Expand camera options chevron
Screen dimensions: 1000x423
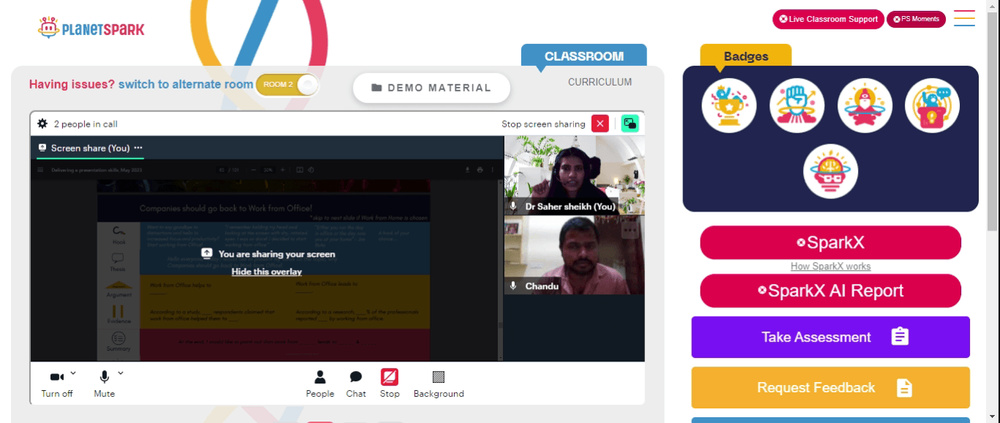73,373
